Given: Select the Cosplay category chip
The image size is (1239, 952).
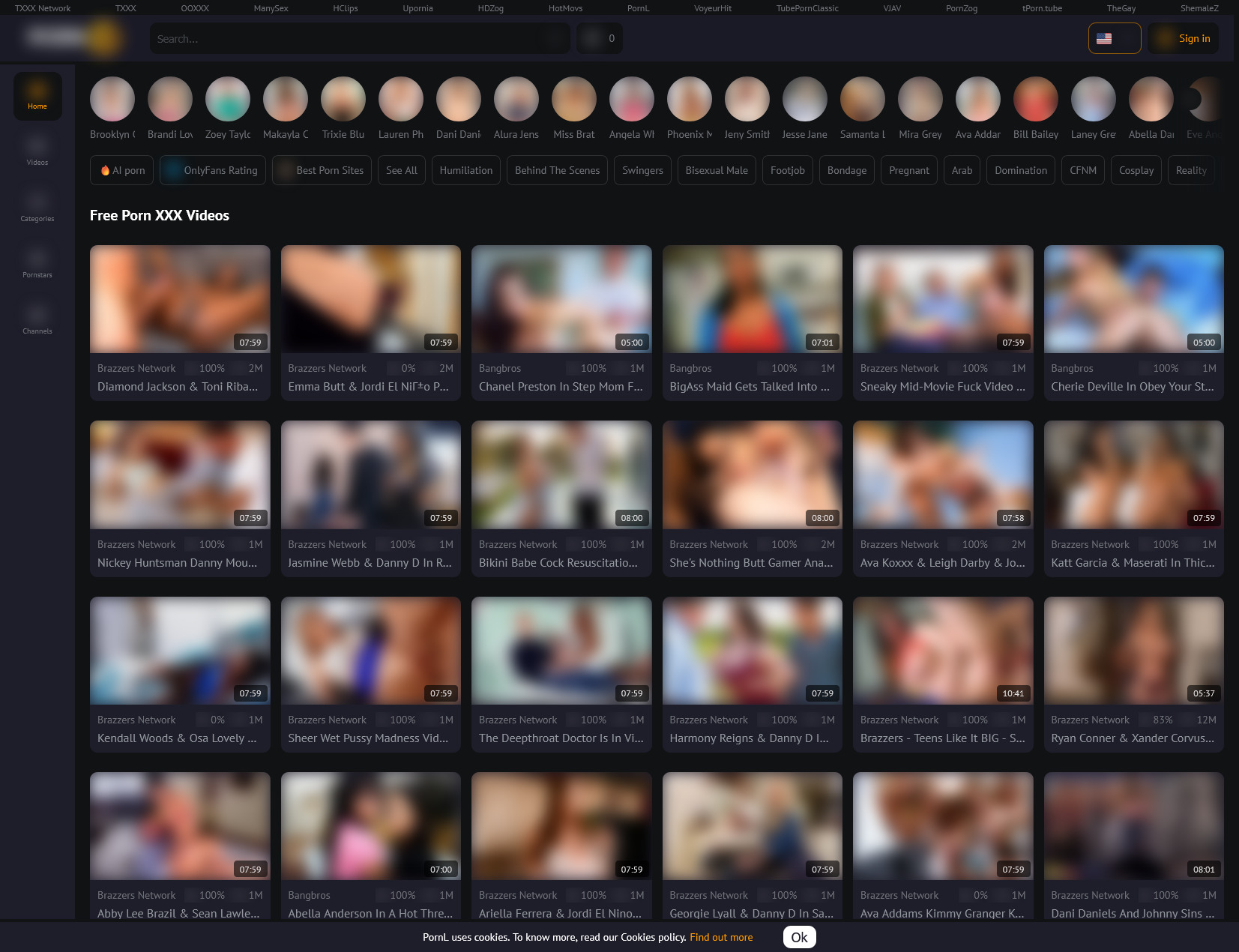Looking at the screenshot, I should coord(1136,170).
